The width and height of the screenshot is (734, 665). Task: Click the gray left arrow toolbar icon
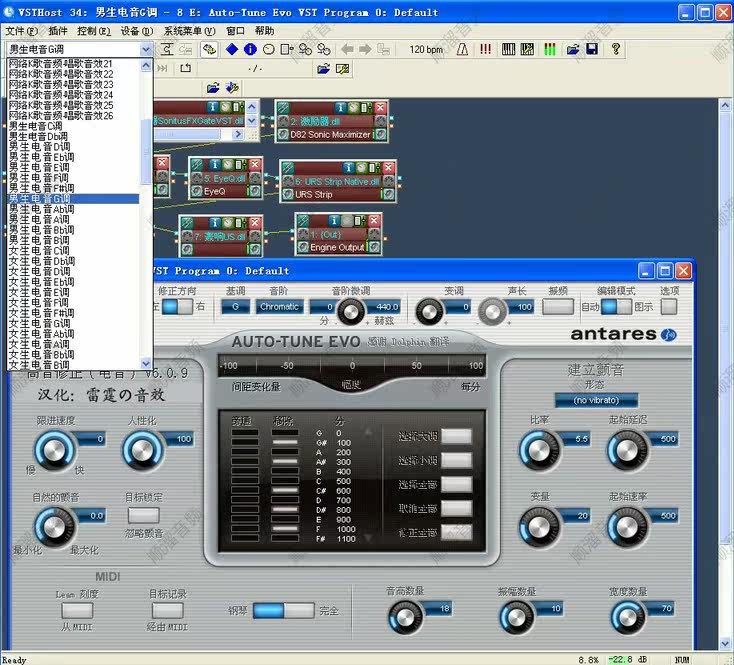pos(347,49)
